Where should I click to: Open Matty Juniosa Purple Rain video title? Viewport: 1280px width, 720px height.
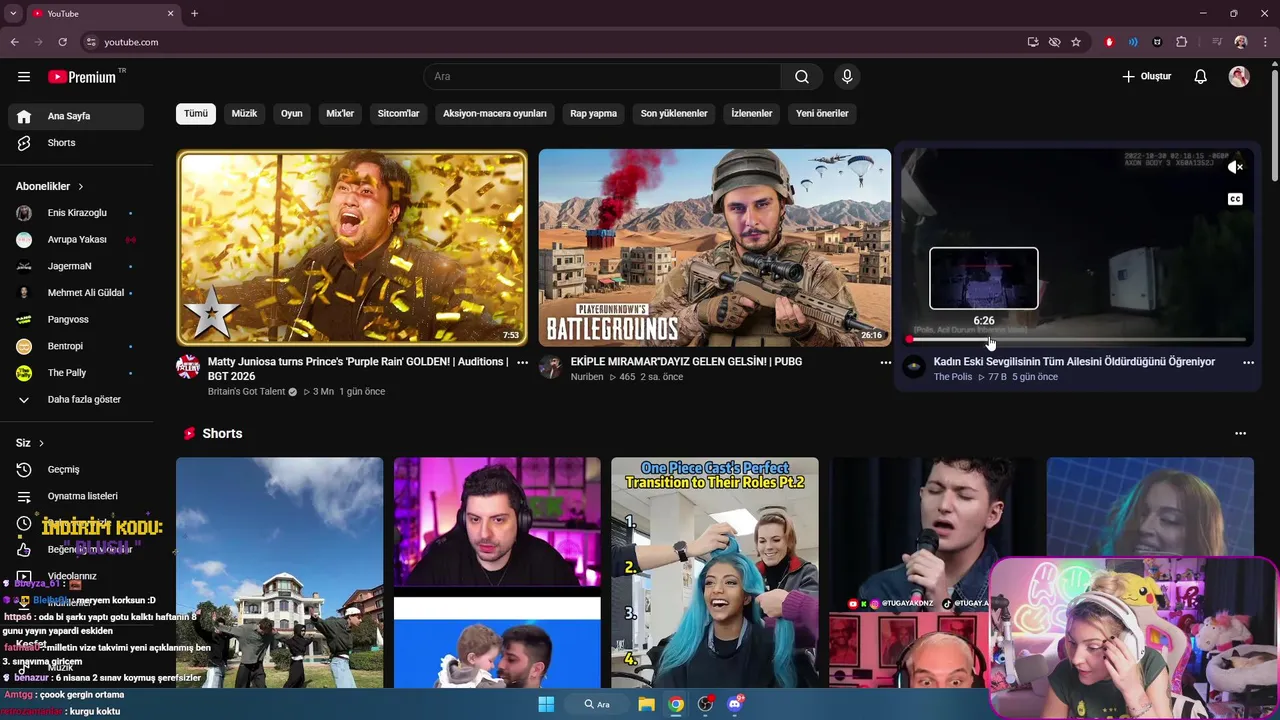coord(358,368)
